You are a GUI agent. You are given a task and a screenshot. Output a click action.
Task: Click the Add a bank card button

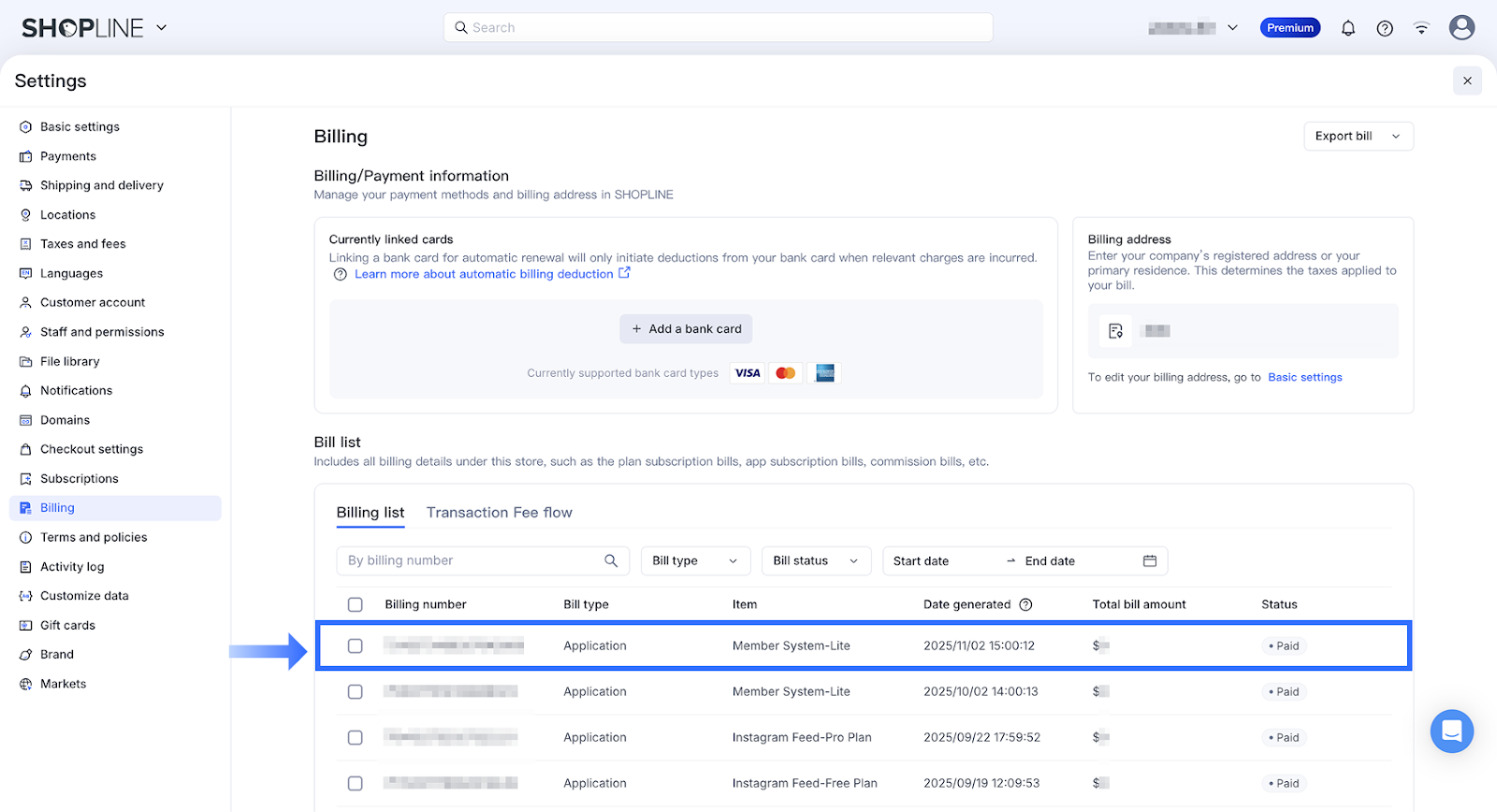686,328
